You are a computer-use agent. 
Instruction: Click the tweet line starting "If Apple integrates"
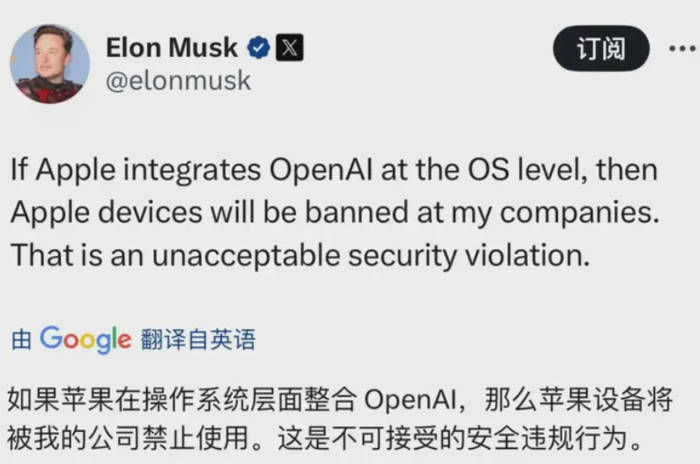pyautogui.click(x=335, y=170)
